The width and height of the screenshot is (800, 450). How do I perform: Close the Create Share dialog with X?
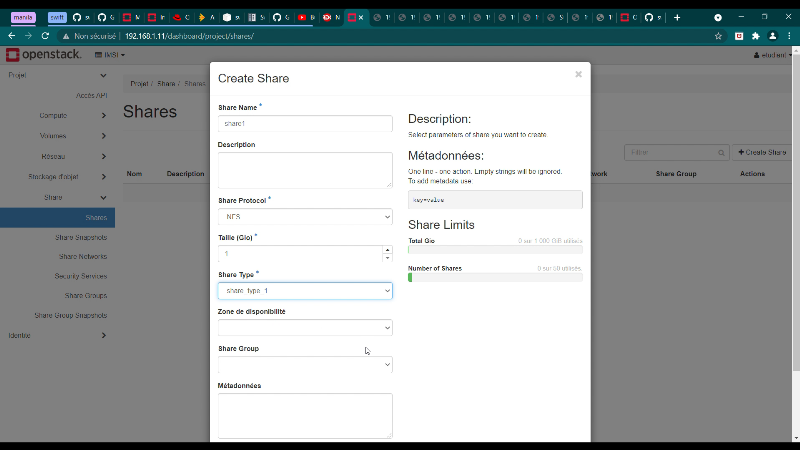(x=578, y=74)
